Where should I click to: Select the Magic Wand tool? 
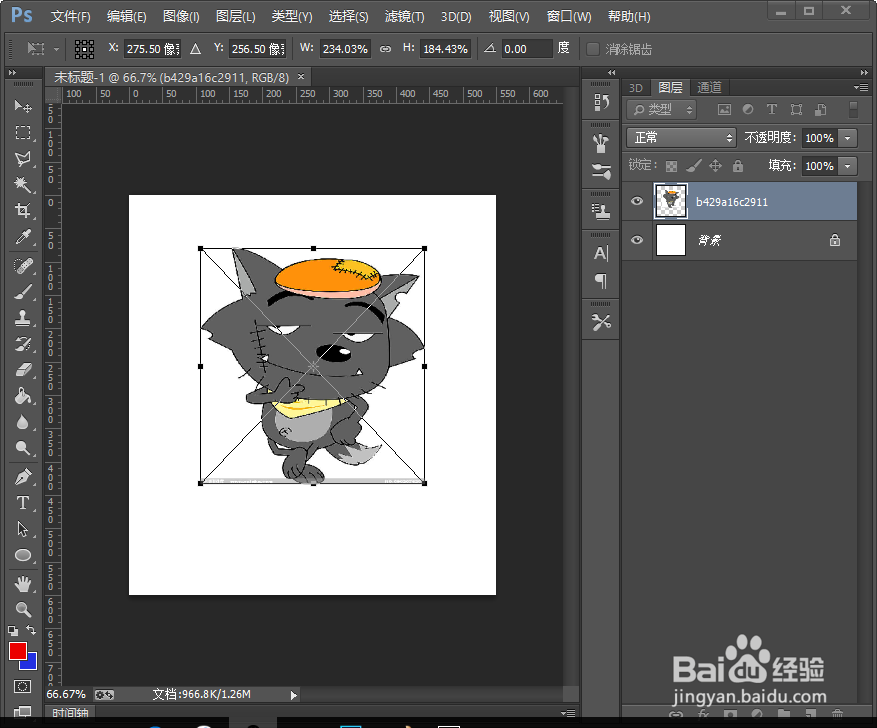(23, 185)
